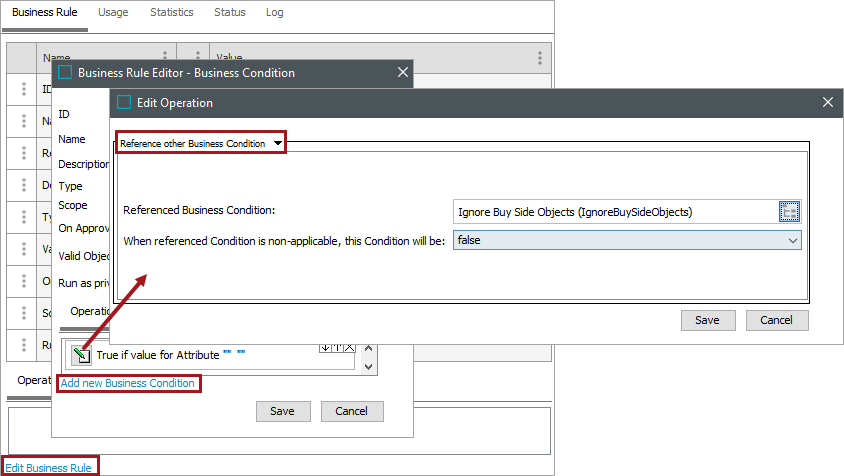Screen dimensions: 844x476
Task: Remove the condition with its X icon
Action: point(349,347)
